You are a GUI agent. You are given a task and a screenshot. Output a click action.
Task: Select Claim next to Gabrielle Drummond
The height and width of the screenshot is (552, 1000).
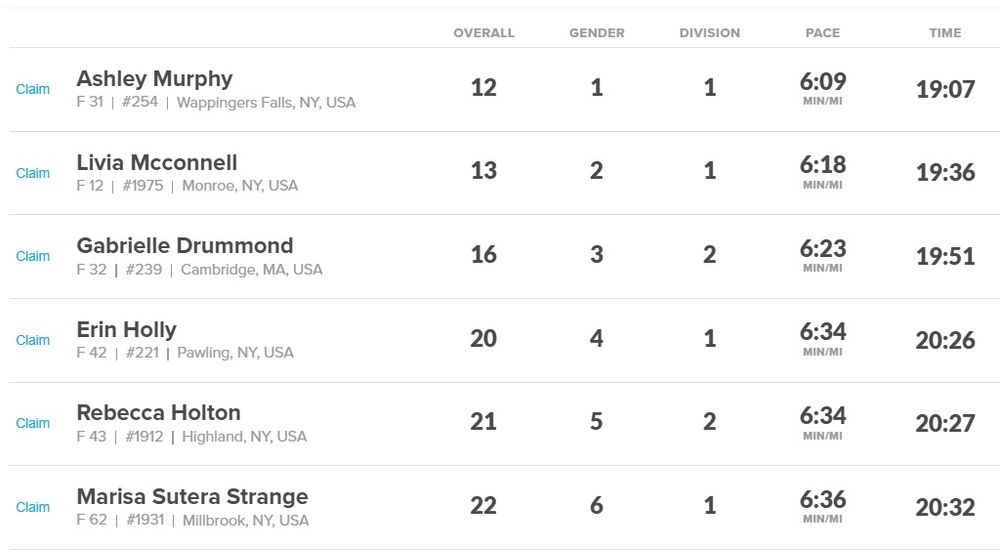tap(33, 256)
